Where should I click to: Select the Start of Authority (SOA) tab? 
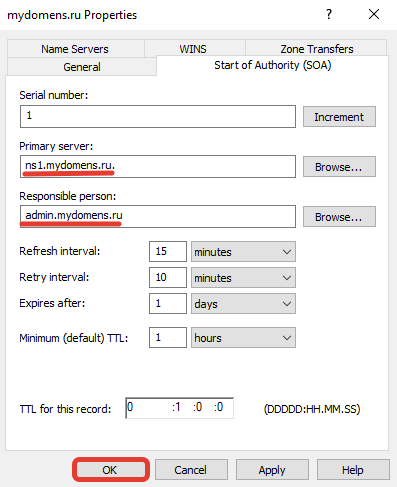(272, 65)
